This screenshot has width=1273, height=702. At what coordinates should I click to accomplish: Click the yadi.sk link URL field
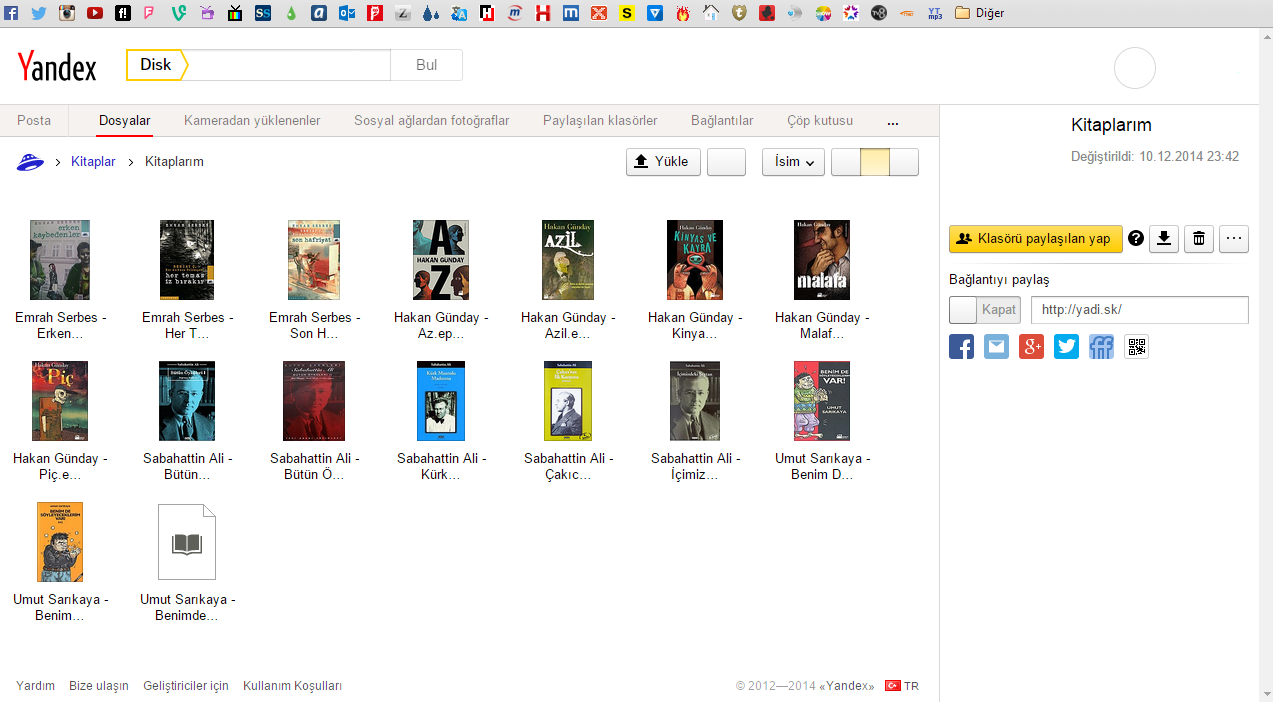[1140, 310]
